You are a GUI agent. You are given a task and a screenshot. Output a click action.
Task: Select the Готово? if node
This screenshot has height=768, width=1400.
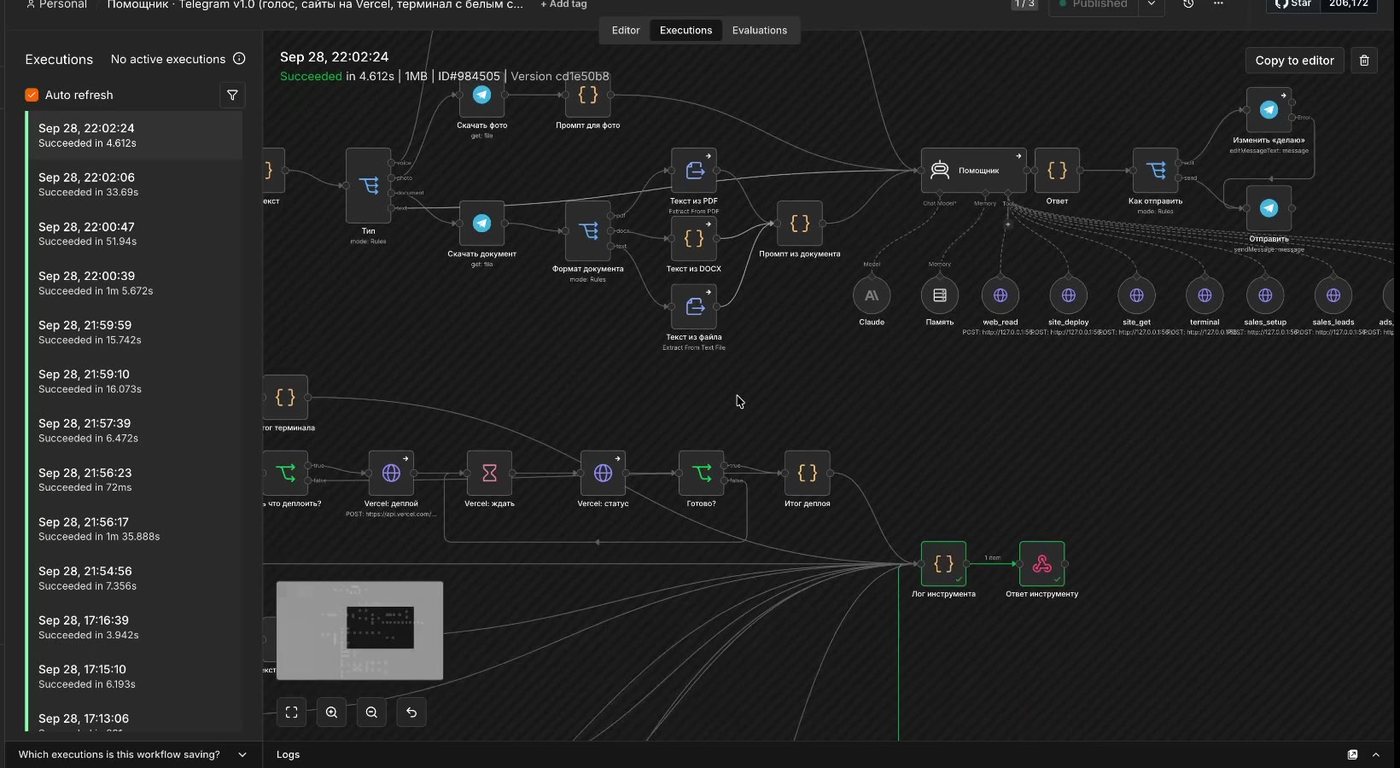702,473
